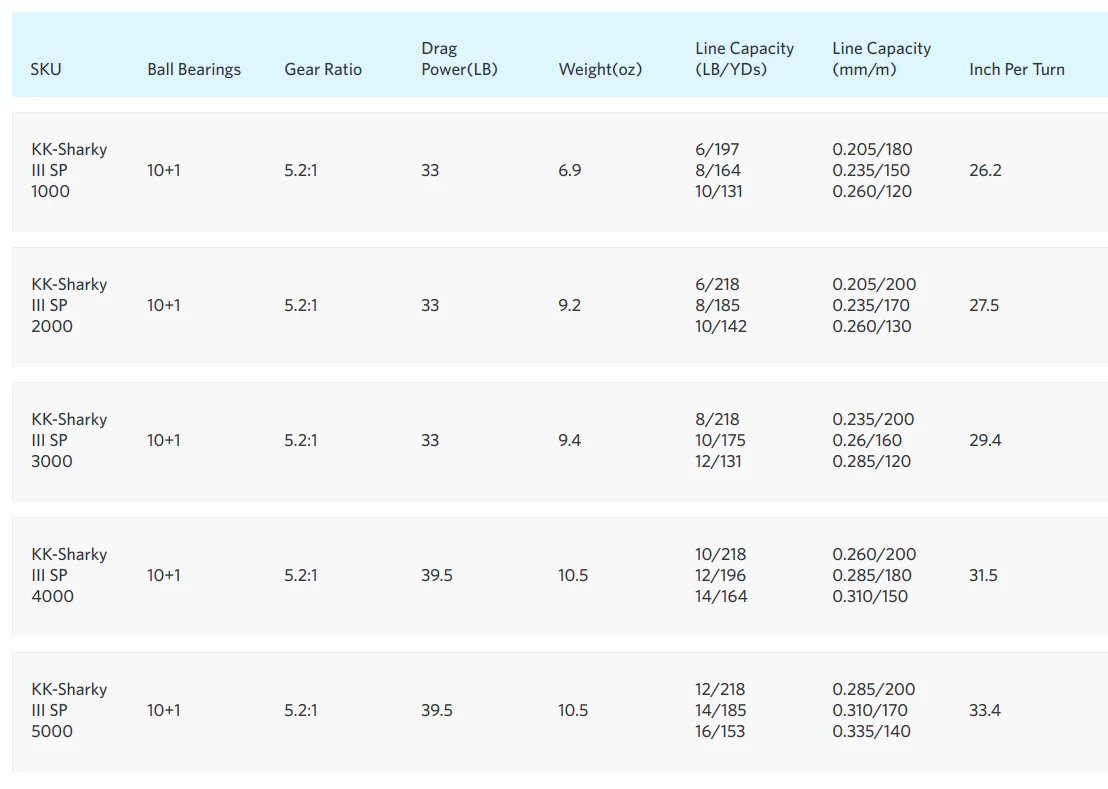
Task: Click the 31.5 inch per turn value
Action: (x=984, y=575)
